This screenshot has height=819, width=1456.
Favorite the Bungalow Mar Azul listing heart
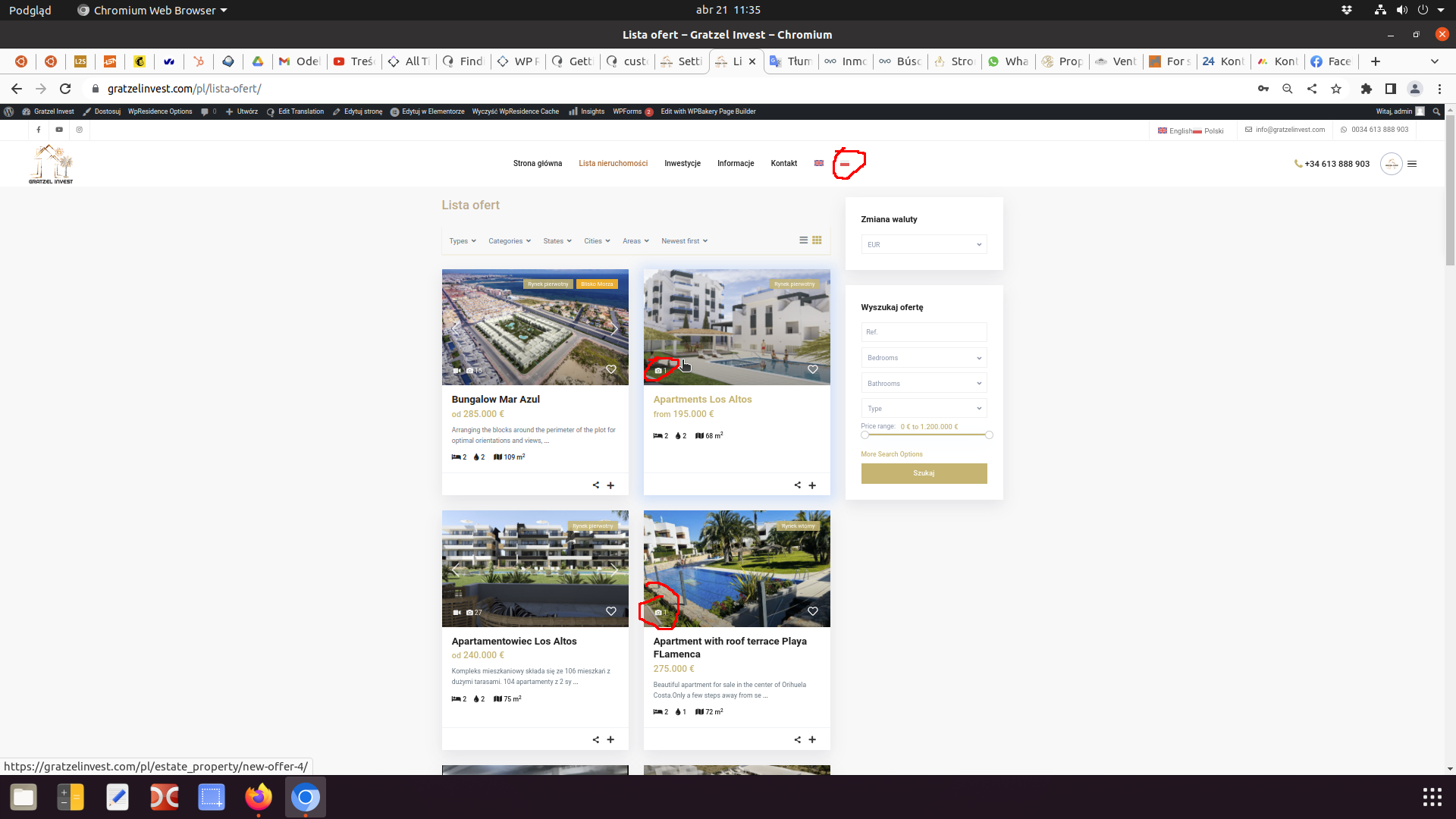click(x=610, y=369)
